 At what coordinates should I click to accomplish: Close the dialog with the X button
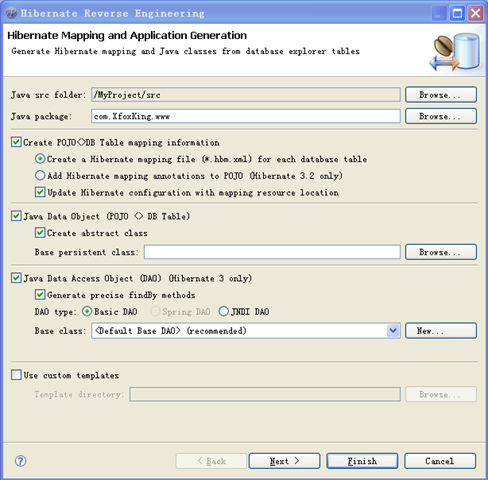coord(476,13)
